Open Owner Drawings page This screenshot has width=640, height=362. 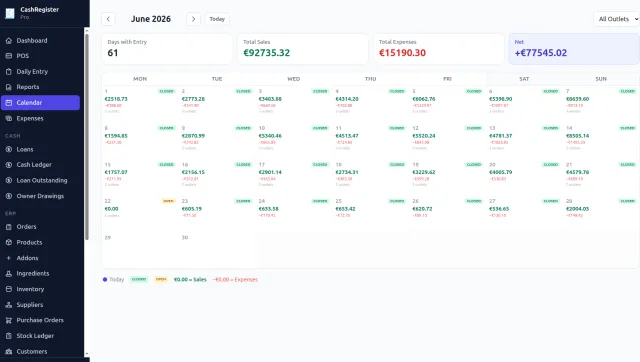point(40,196)
